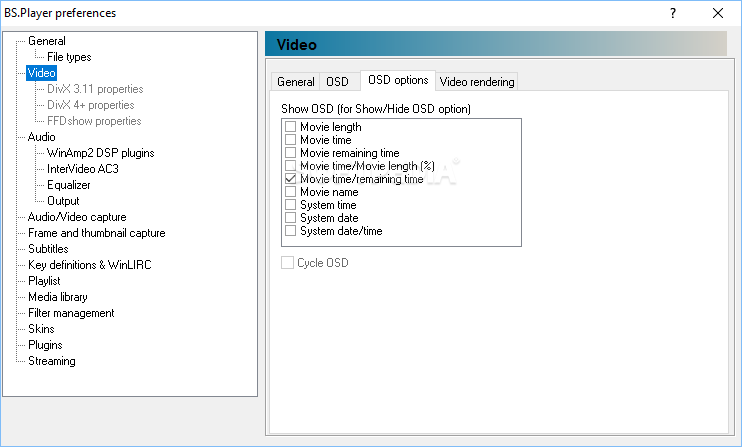Toggle the Movie name checkbox
The width and height of the screenshot is (742, 447).
291,192
